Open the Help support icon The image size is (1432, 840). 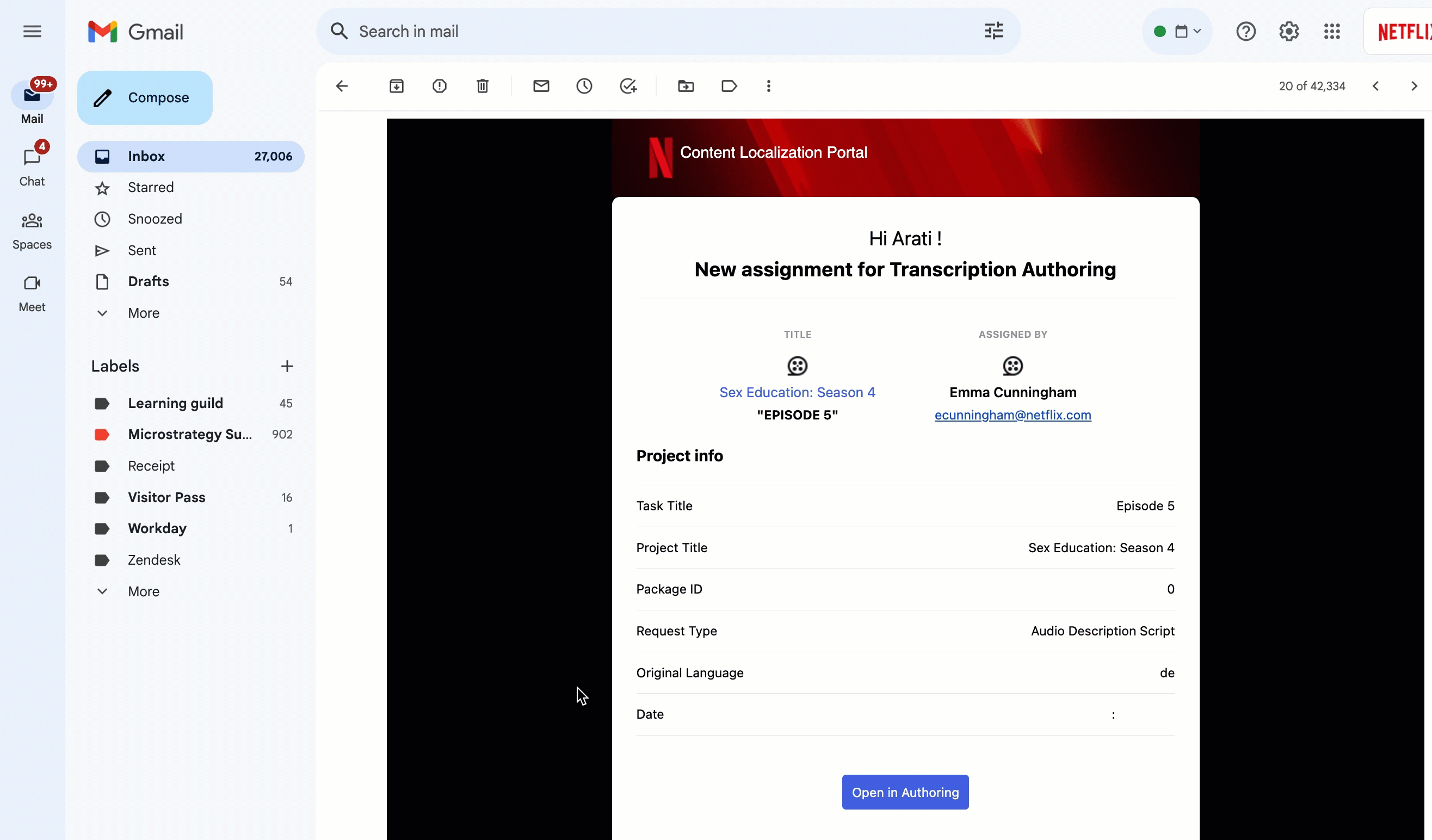pyautogui.click(x=1245, y=31)
